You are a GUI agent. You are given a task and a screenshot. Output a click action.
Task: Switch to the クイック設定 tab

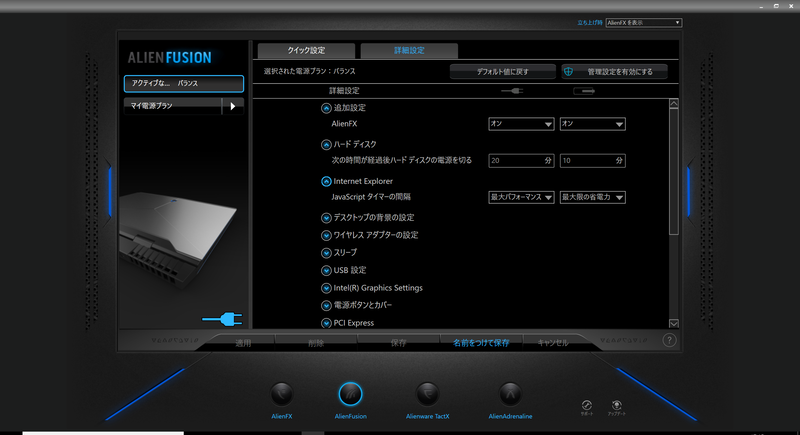click(x=306, y=50)
